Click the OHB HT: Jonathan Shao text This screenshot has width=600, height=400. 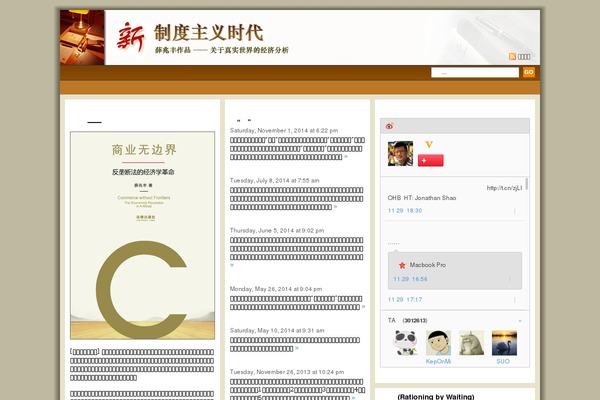(x=422, y=198)
